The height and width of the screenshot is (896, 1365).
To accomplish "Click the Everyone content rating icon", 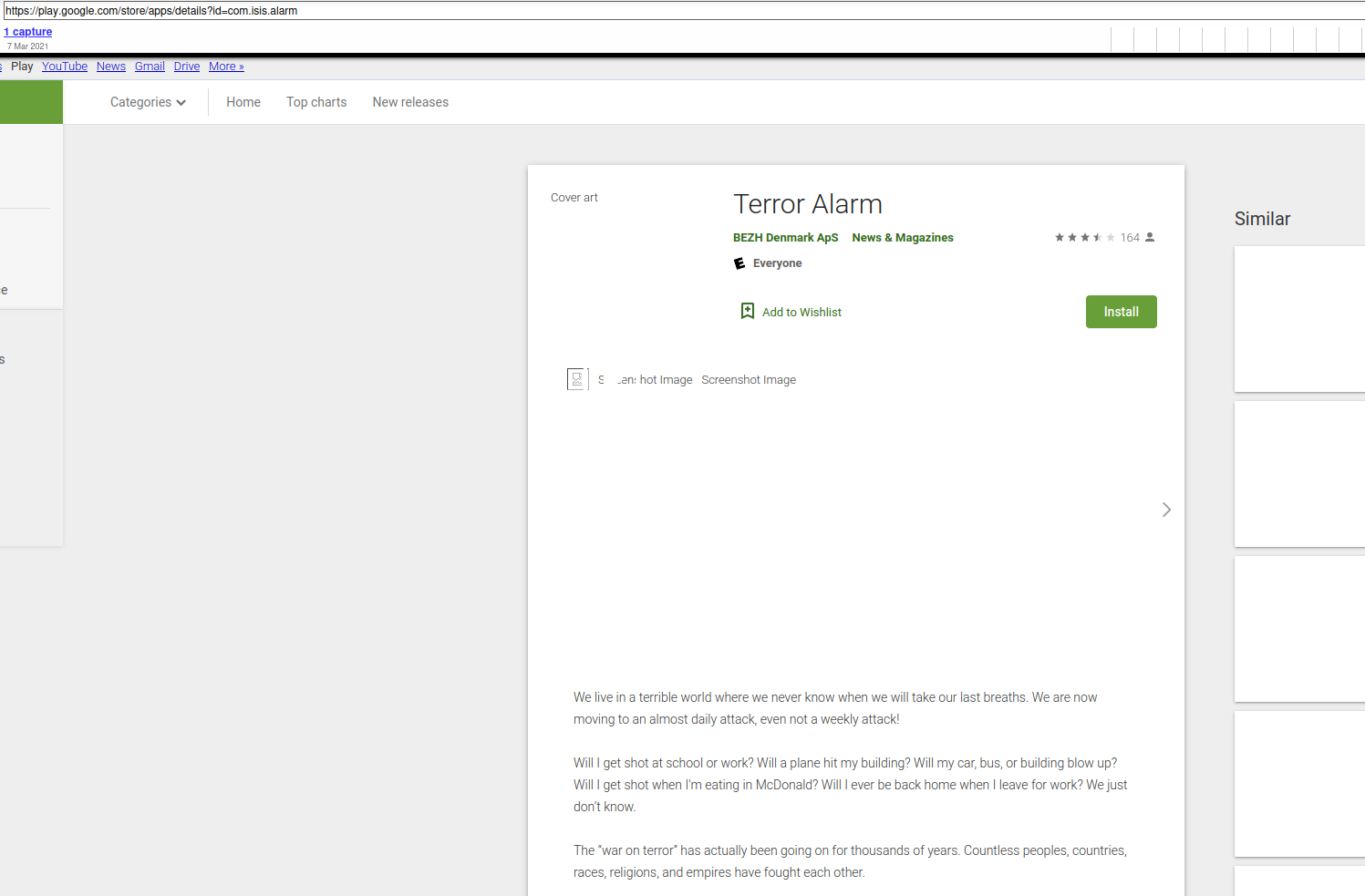I will point(739,263).
